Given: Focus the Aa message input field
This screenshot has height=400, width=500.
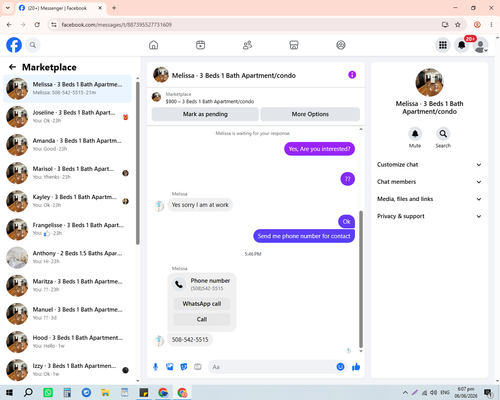Looking at the screenshot, I should 272,367.
